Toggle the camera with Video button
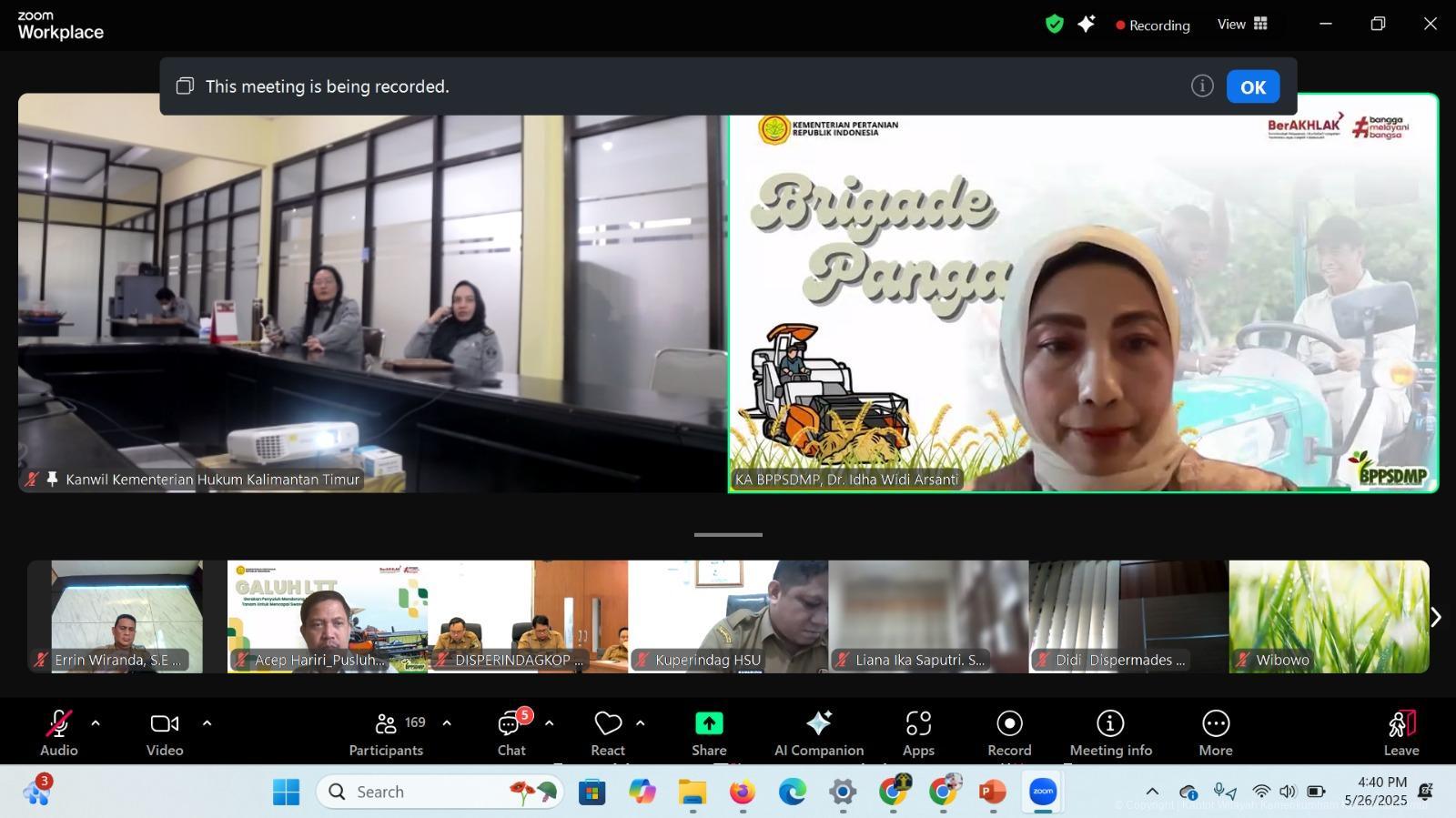Image resolution: width=1456 pixels, height=818 pixels. [165, 733]
